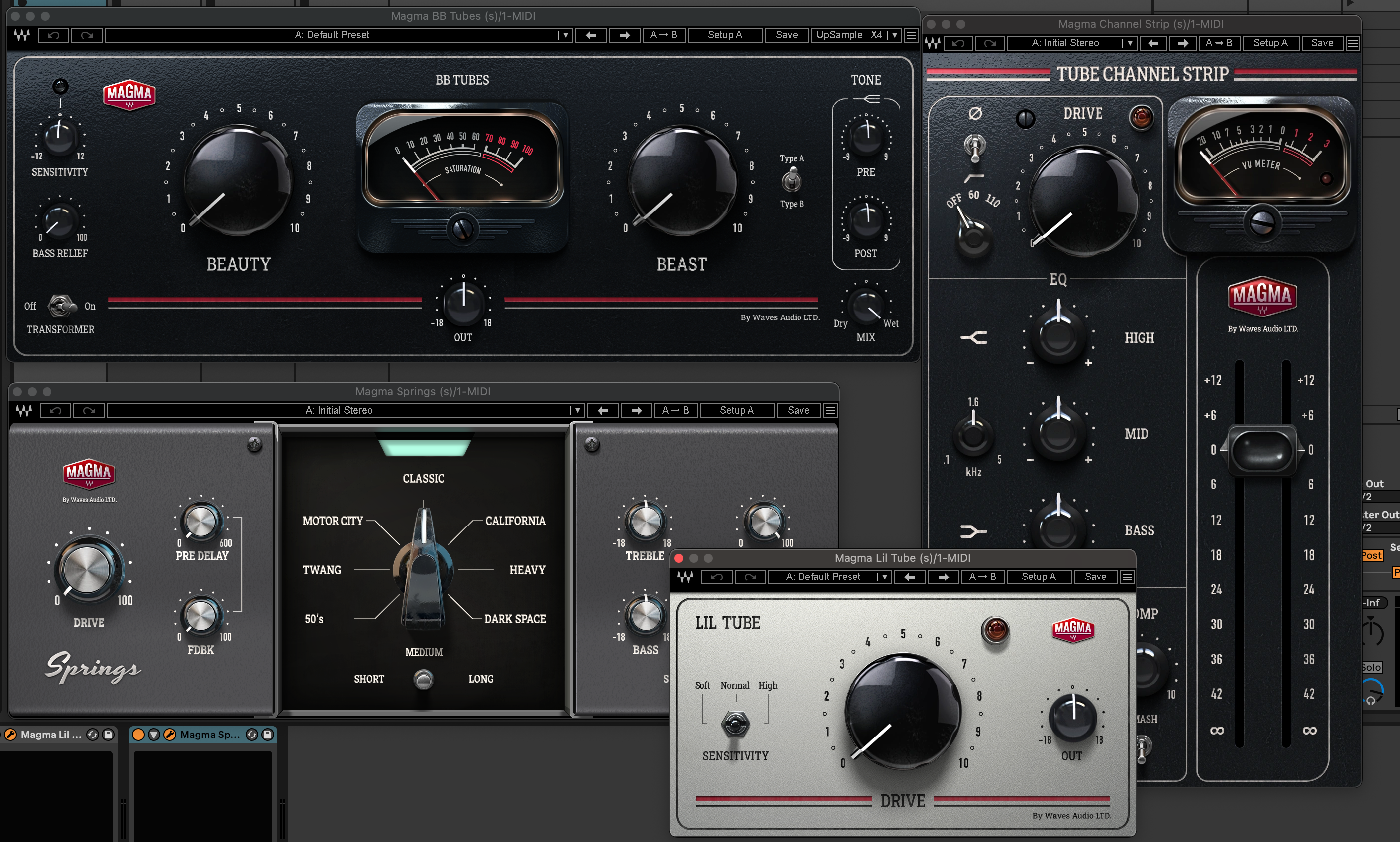Toggle the phase invert switch on Channel Strip
The width and height of the screenshot is (1400, 842).
tap(975, 149)
